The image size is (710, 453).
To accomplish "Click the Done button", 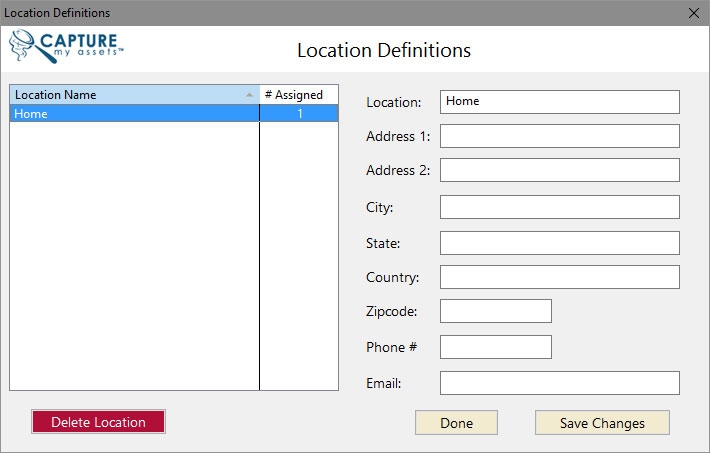I will [456, 423].
